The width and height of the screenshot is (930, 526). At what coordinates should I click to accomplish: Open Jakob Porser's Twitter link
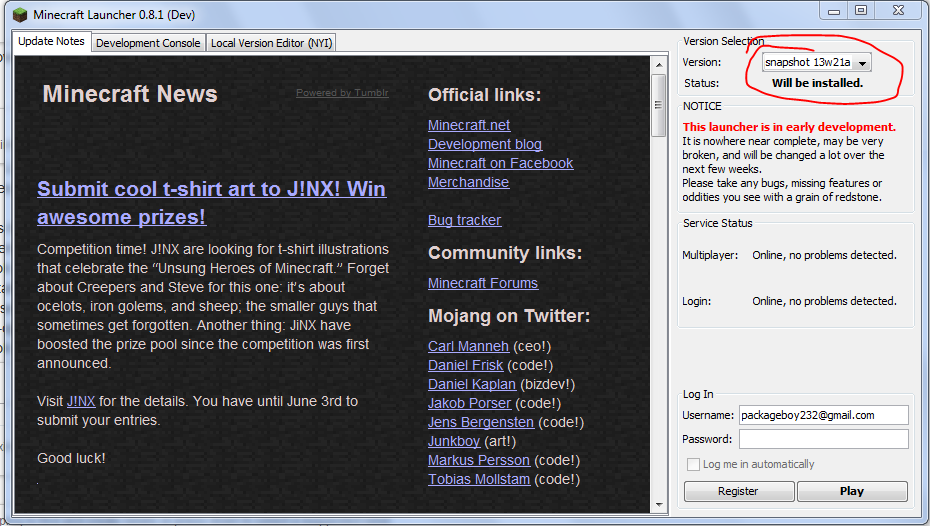(469, 403)
